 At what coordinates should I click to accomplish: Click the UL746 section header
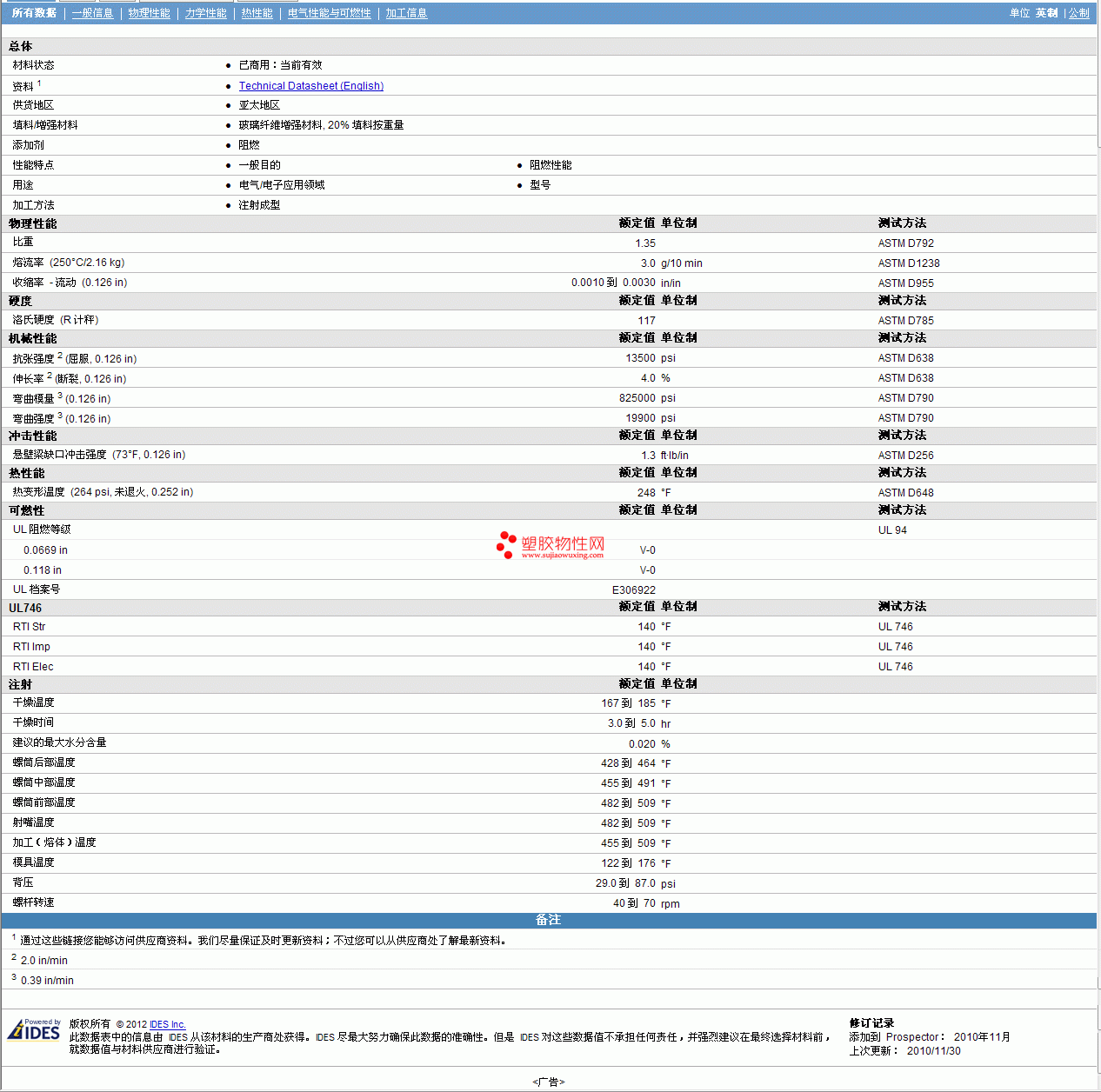click(x=25, y=608)
